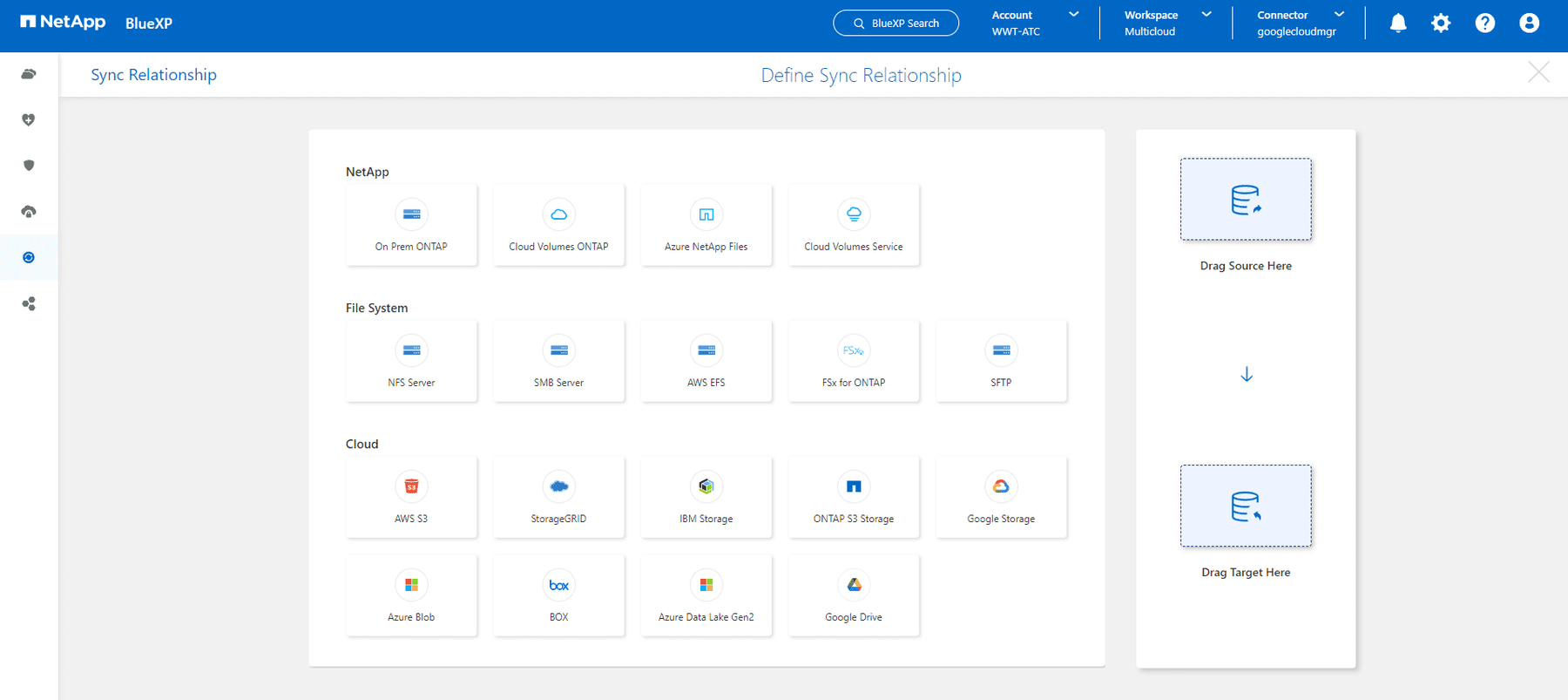This screenshot has width=1568, height=700.
Task: Open the help question mark icon
Action: point(1485,24)
